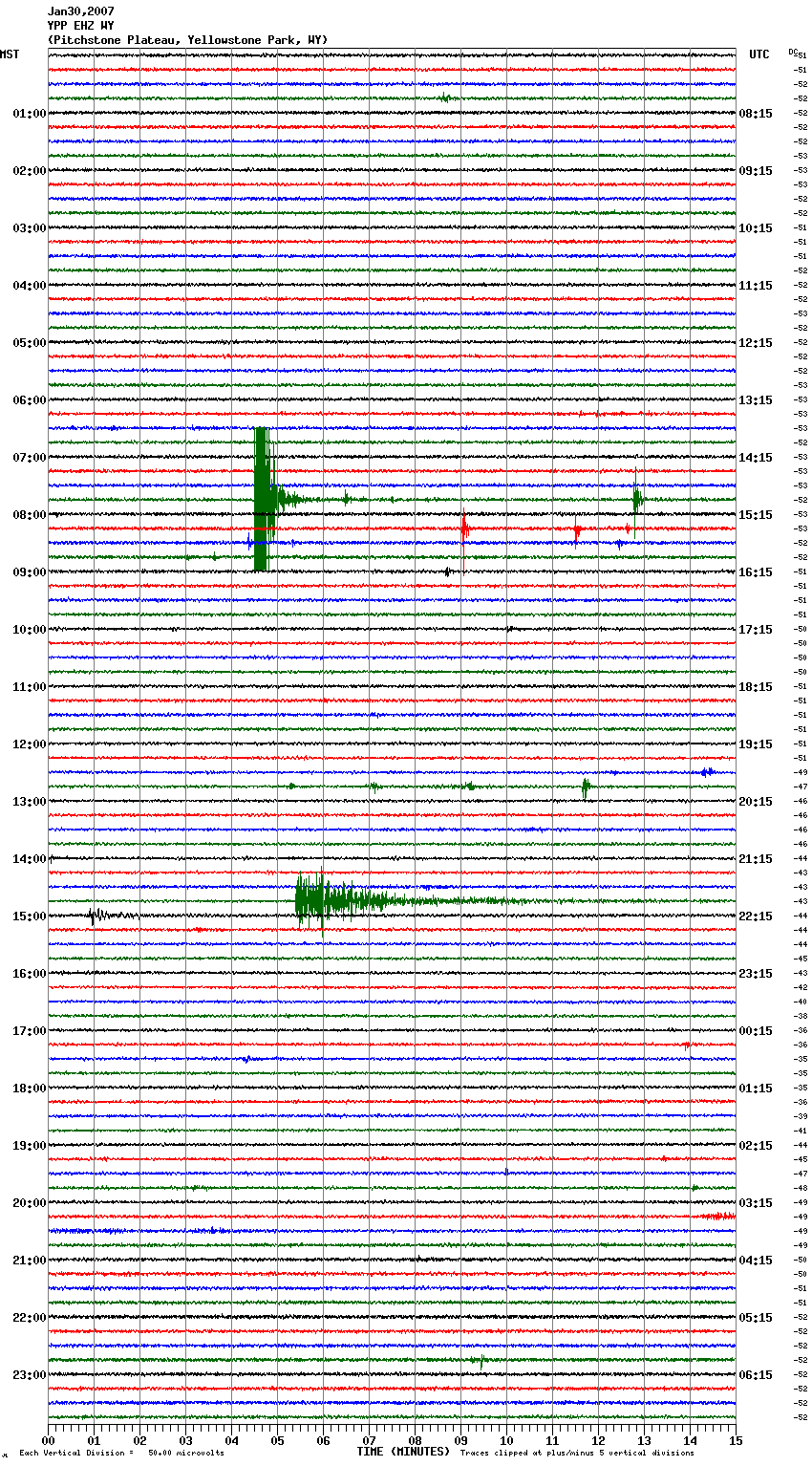Image resolution: width=812 pixels, height=1466 pixels.
Task: Click minute tick 12 on the x-axis
Action: pos(598,1440)
